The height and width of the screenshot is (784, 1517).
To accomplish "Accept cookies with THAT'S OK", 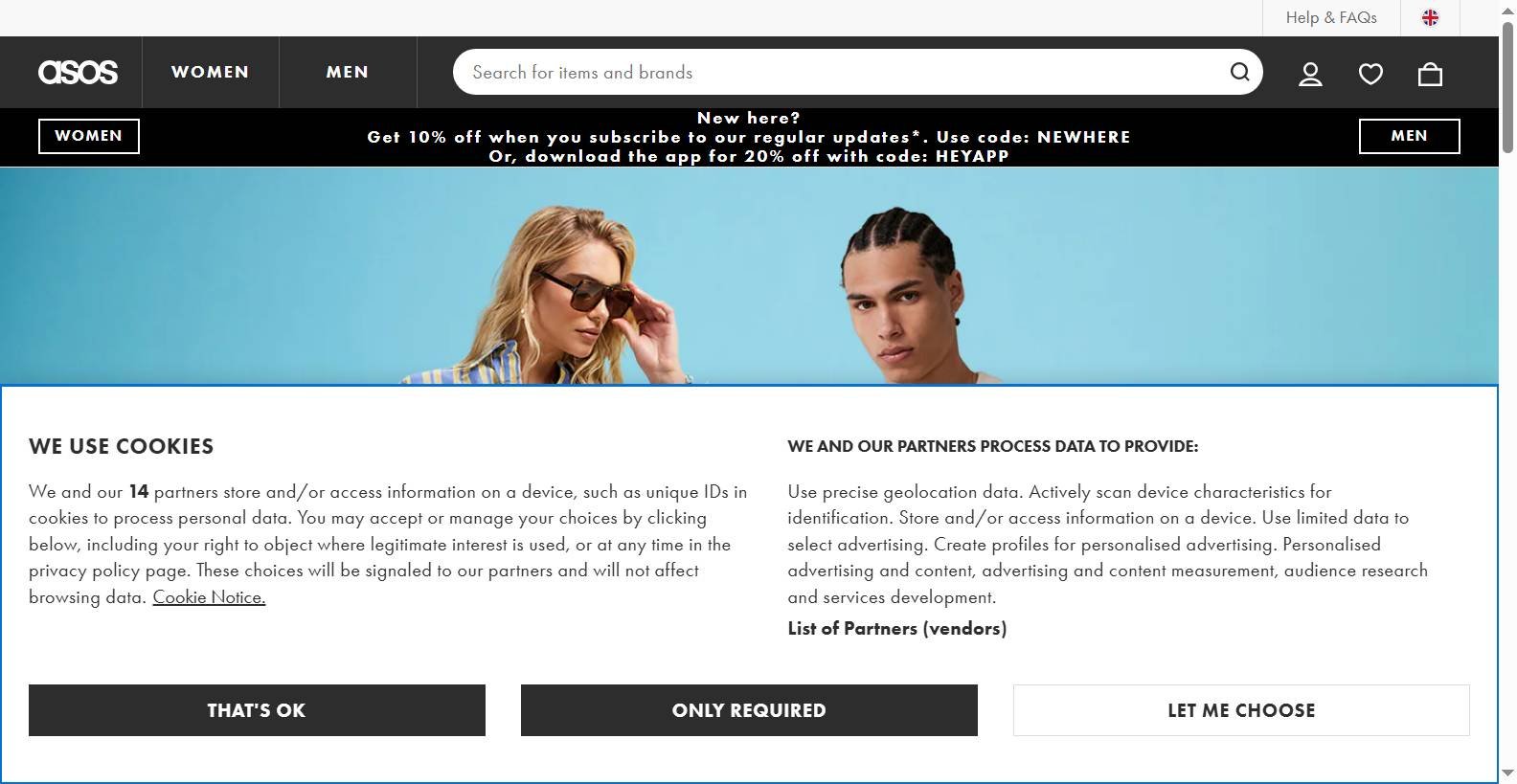I will click(x=257, y=710).
